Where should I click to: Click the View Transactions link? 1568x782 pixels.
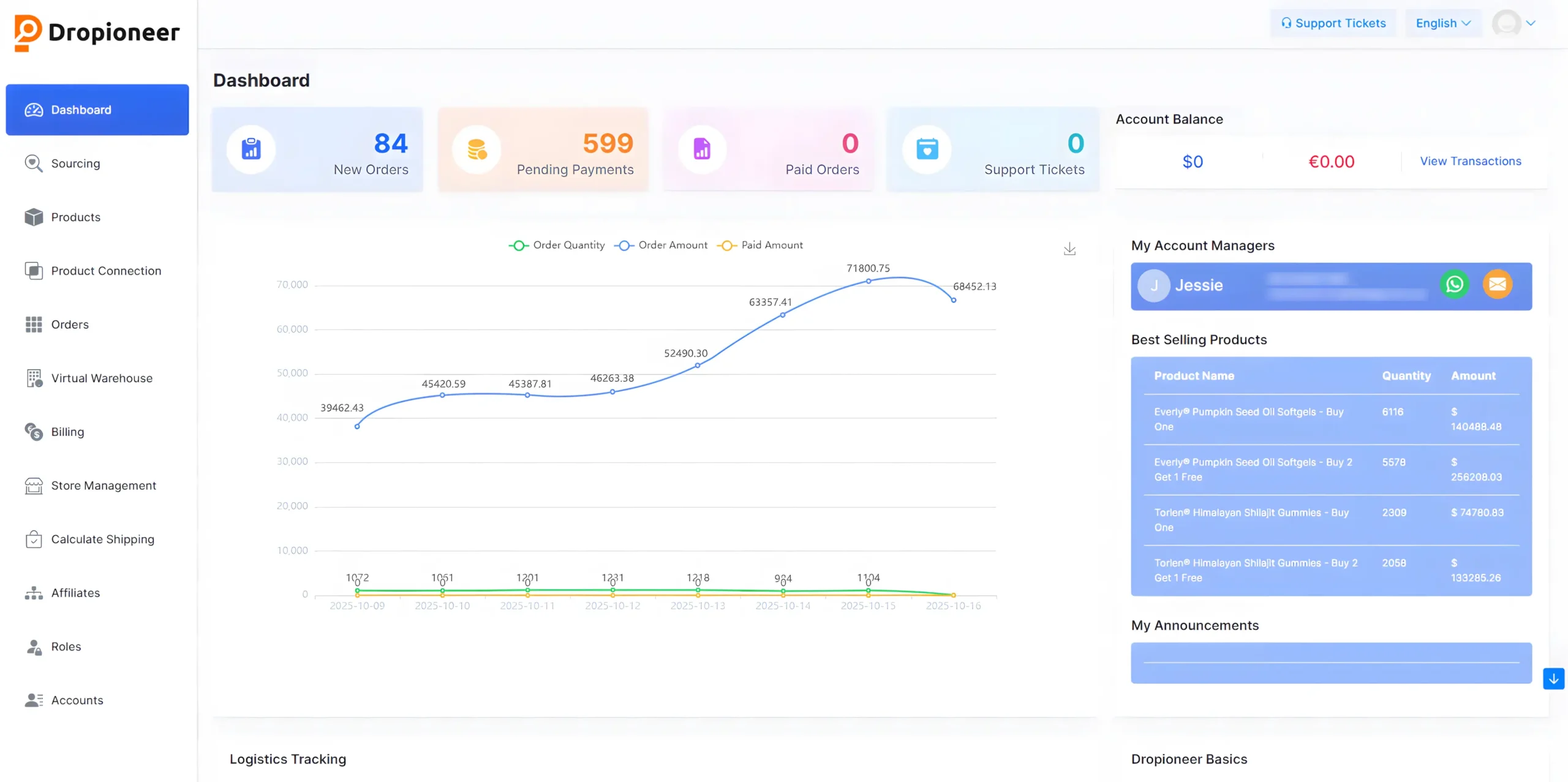pyautogui.click(x=1470, y=161)
